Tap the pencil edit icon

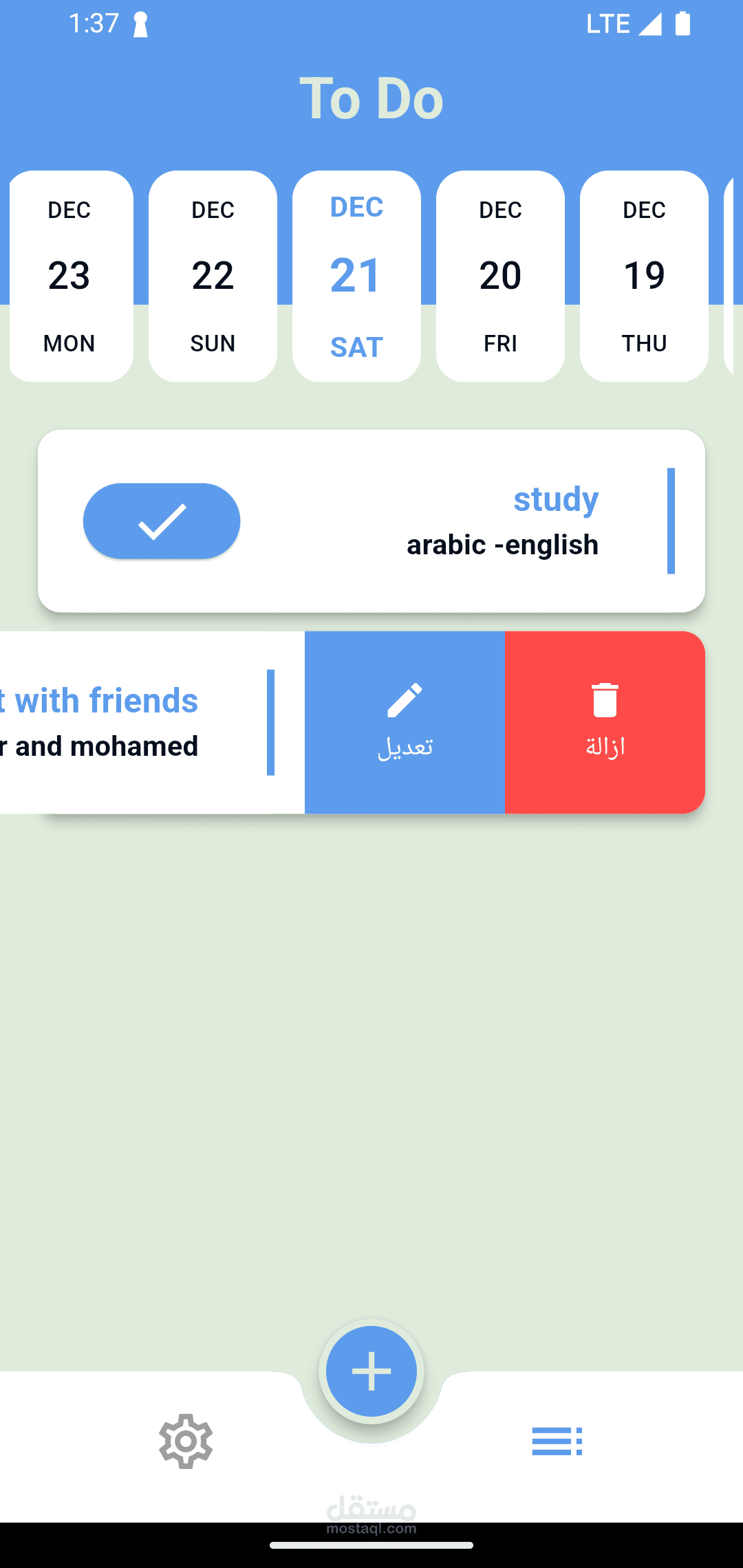coord(405,700)
